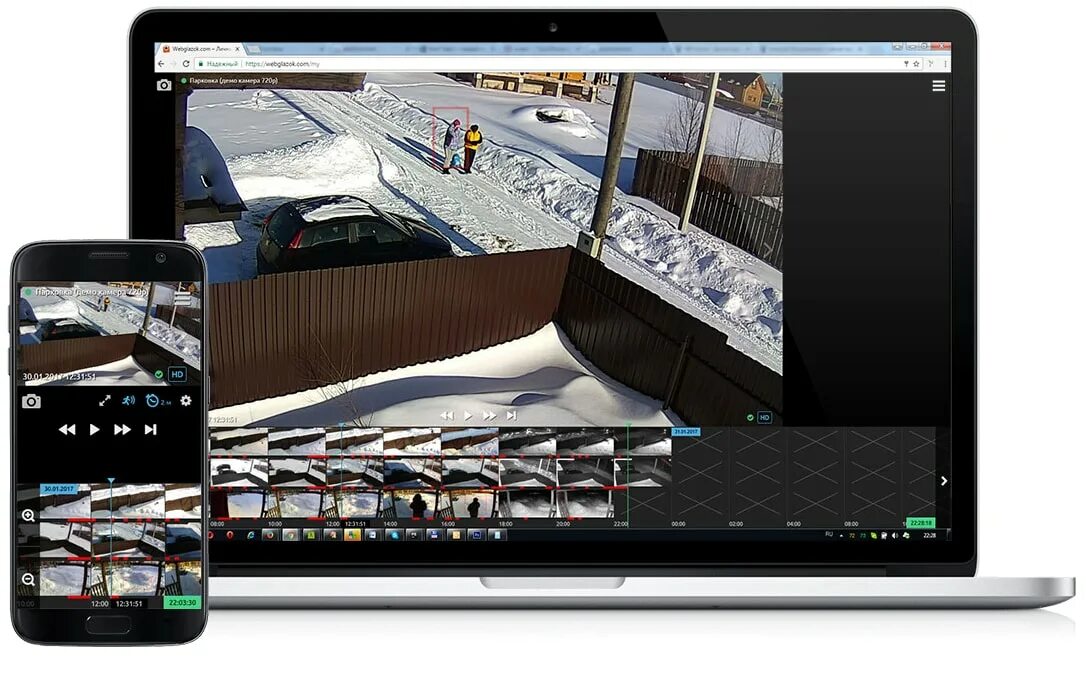1086x674 pixels.
Task: Fast-forward playback on the phone
Action: (x=122, y=429)
